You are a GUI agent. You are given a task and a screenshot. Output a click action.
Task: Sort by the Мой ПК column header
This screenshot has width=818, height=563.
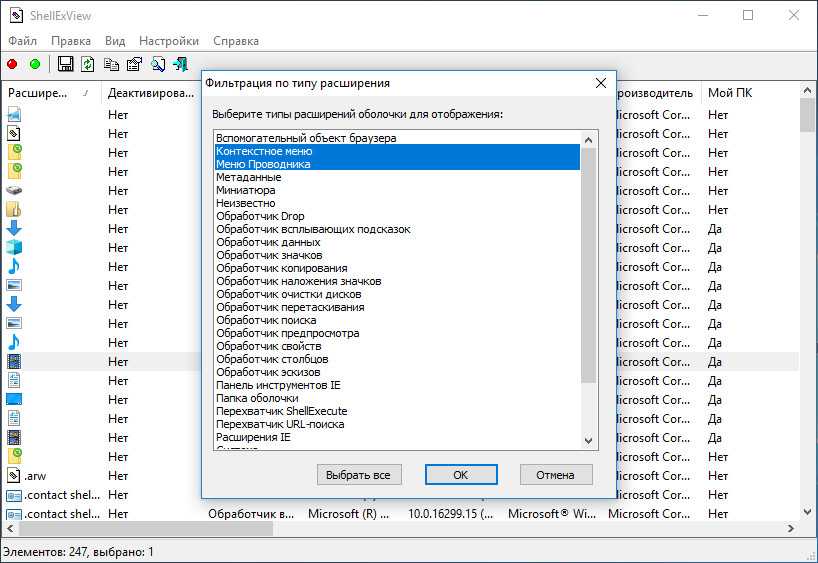click(750, 93)
